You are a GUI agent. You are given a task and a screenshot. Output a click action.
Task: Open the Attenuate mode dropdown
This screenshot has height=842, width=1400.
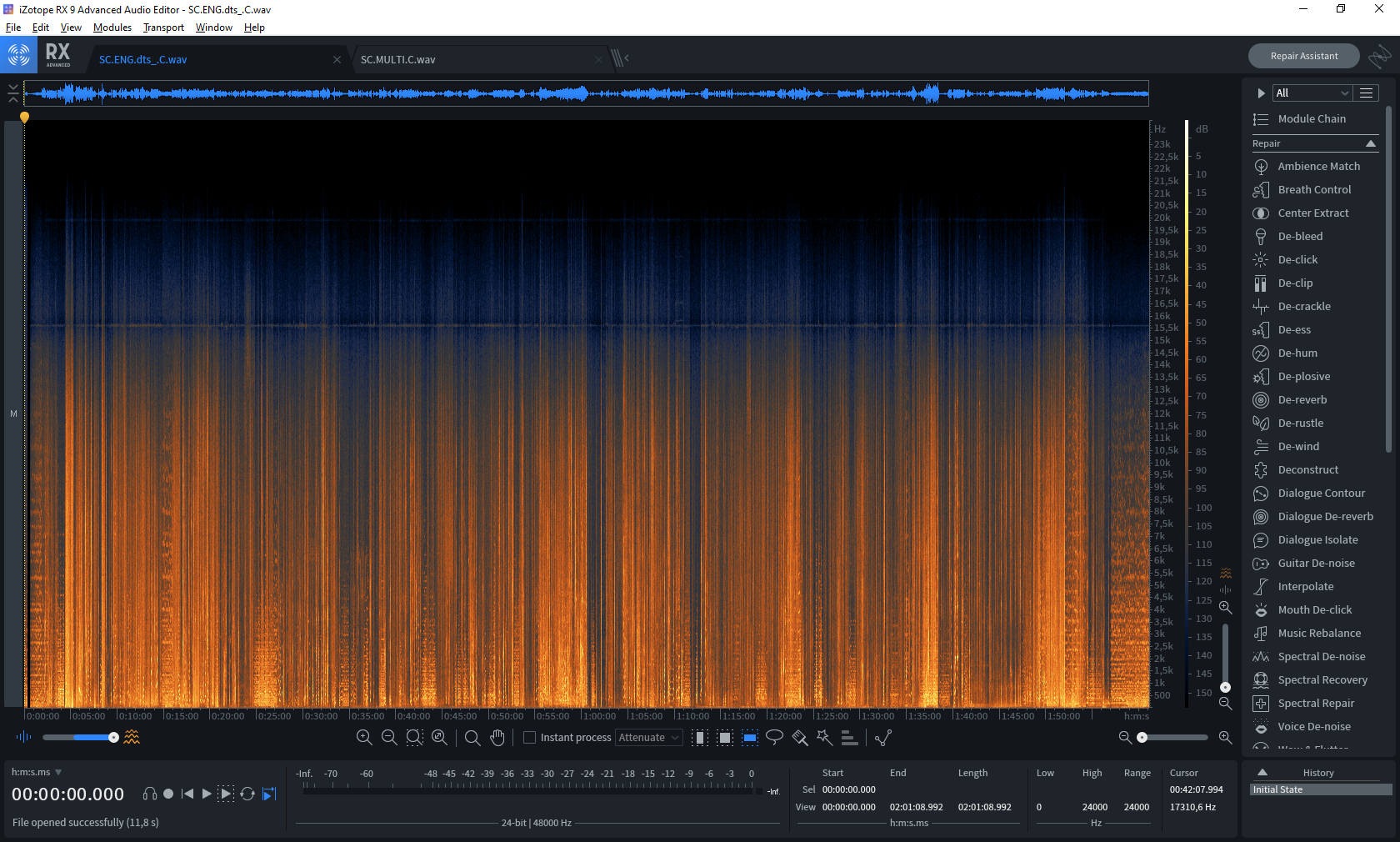[x=649, y=737]
